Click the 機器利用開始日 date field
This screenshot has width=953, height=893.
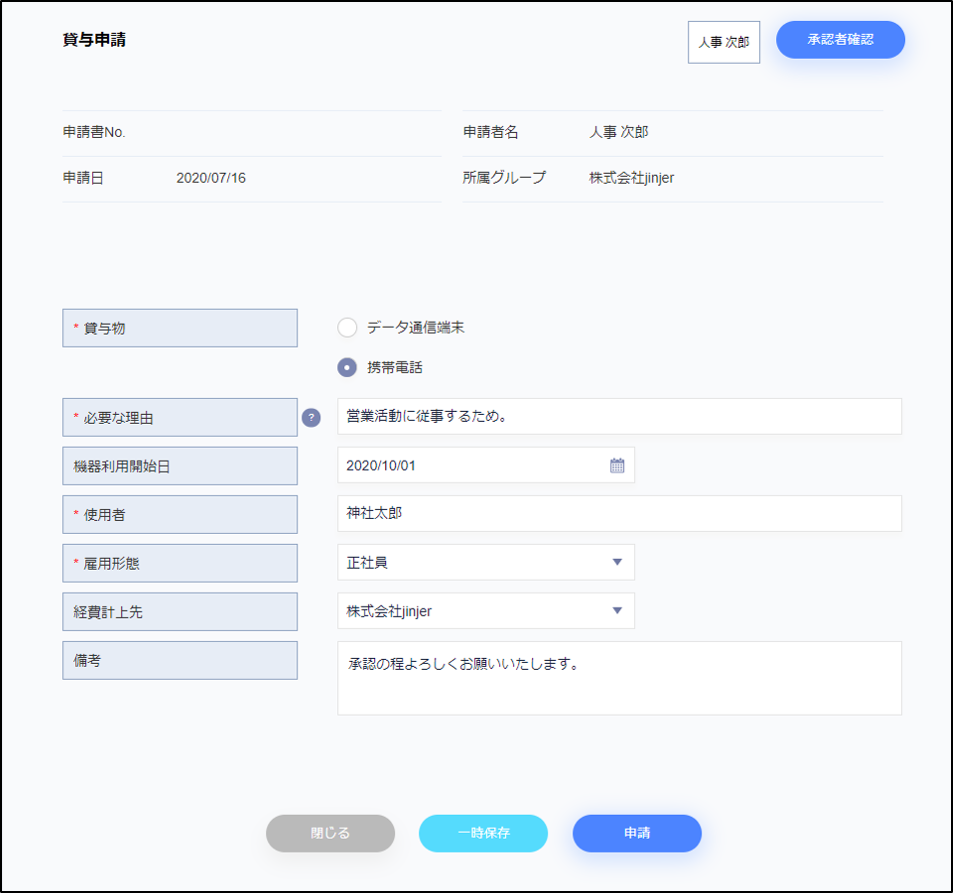470,465
